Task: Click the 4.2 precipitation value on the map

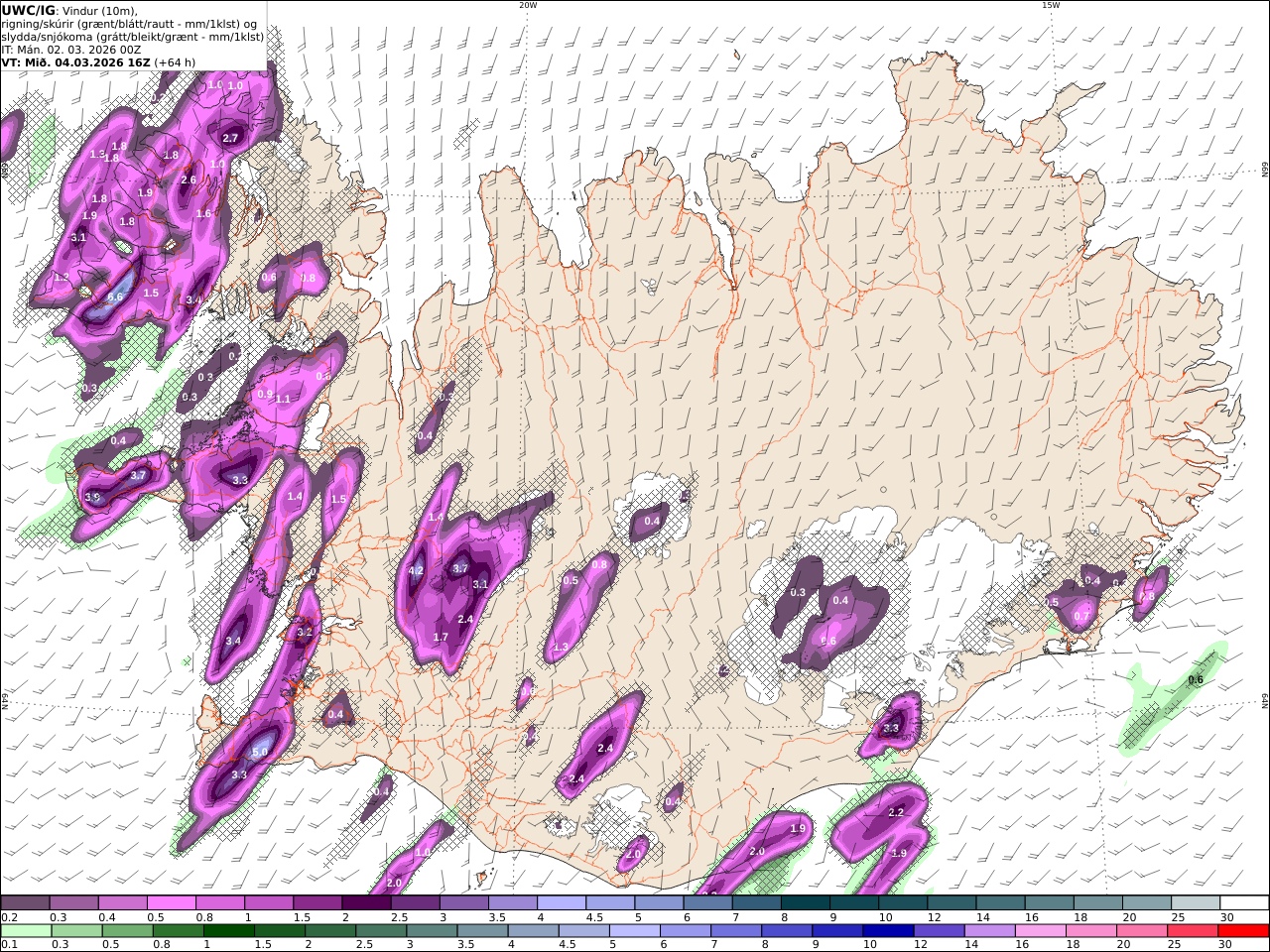Action: tap(417, 571)
